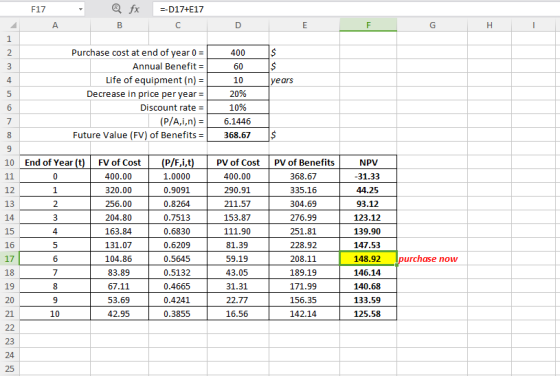Click the NPV value 147.53
Viewport: 560px width, 376px height.
click(368, 245)
